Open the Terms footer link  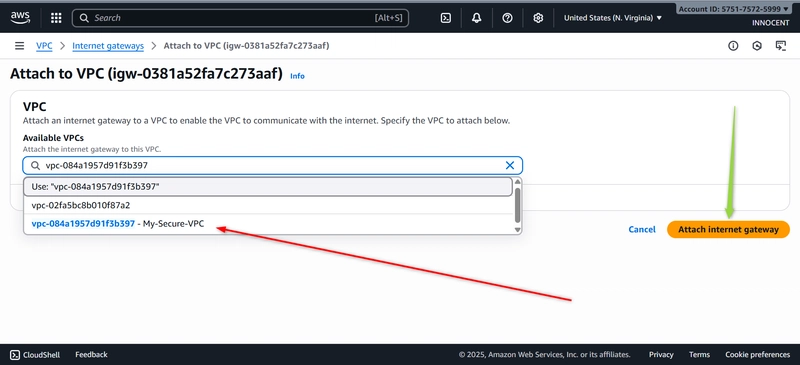(x=699, y=354)
